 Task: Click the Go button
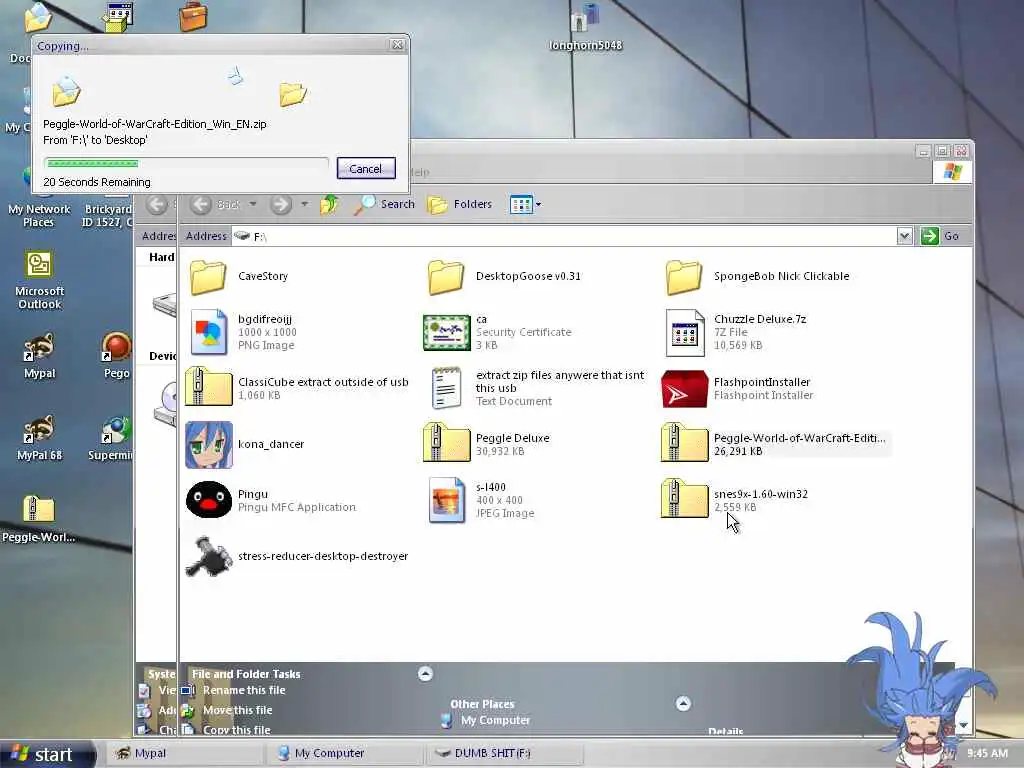[940, 236]
